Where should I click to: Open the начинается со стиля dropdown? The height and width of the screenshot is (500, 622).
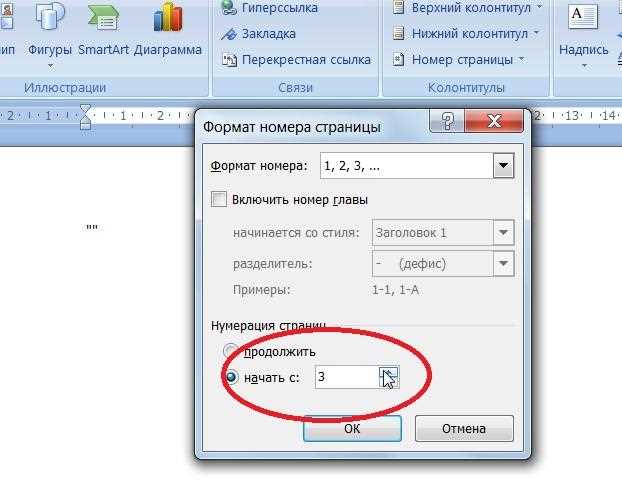(x=503, y=233)
